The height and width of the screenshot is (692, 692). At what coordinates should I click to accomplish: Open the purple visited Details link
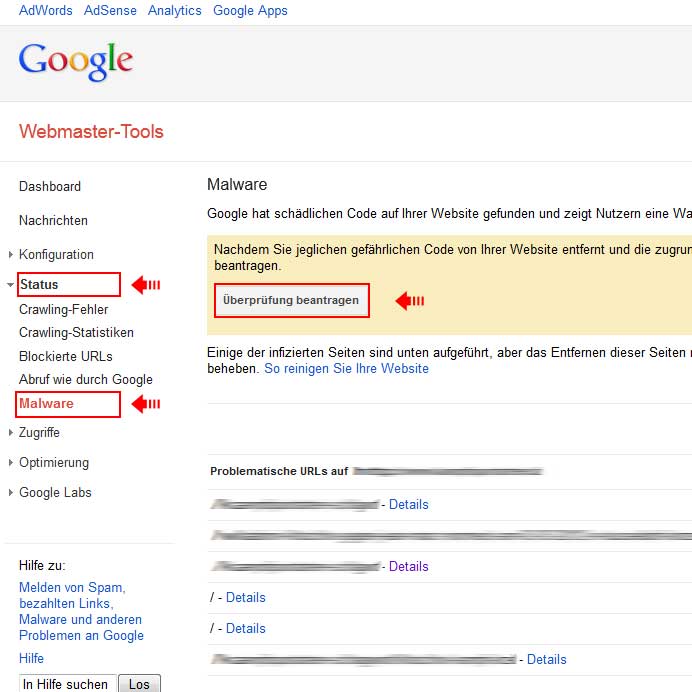[409, 566]
